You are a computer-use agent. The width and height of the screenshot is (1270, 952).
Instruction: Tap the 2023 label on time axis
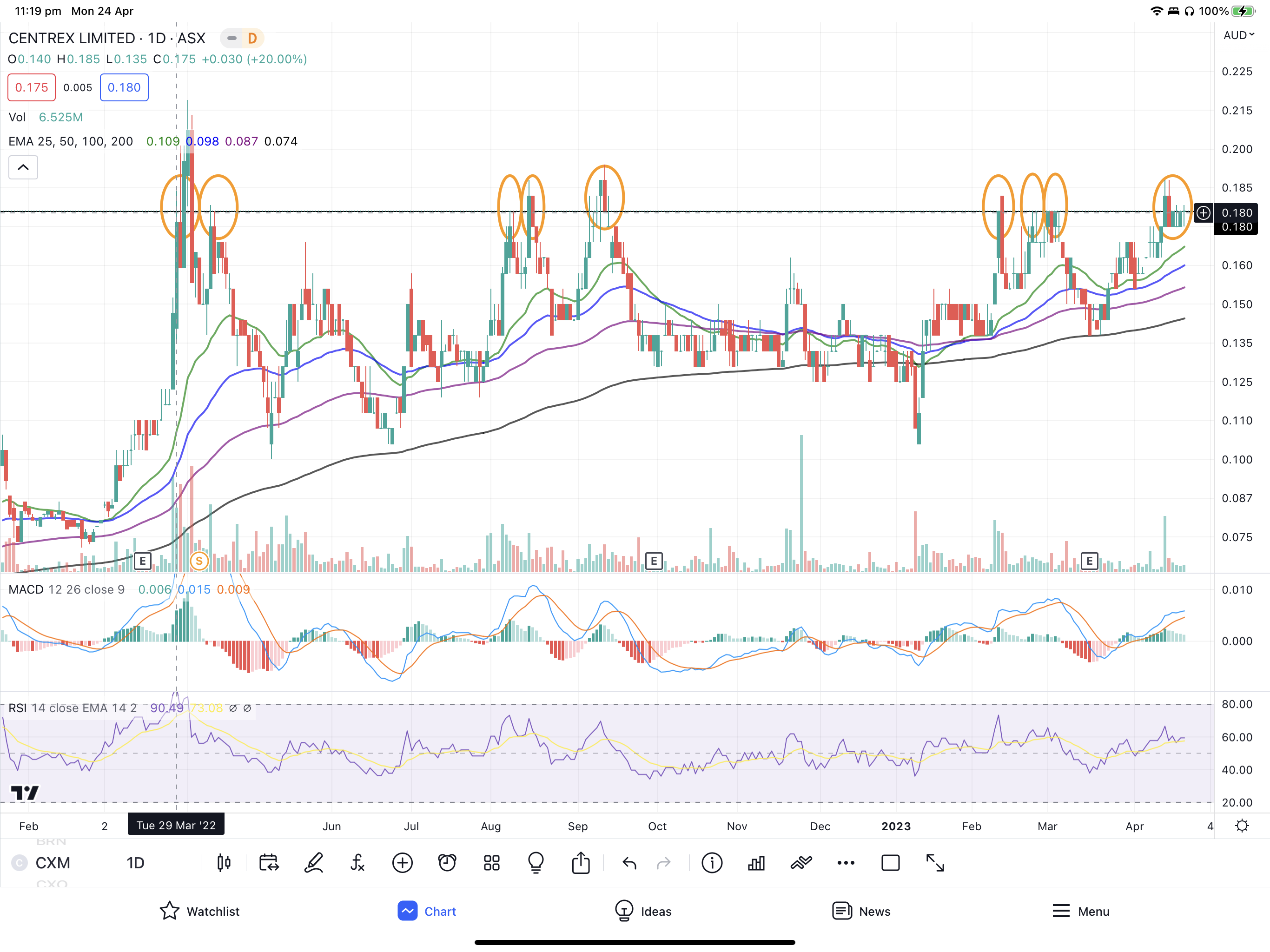pos(896,826)
